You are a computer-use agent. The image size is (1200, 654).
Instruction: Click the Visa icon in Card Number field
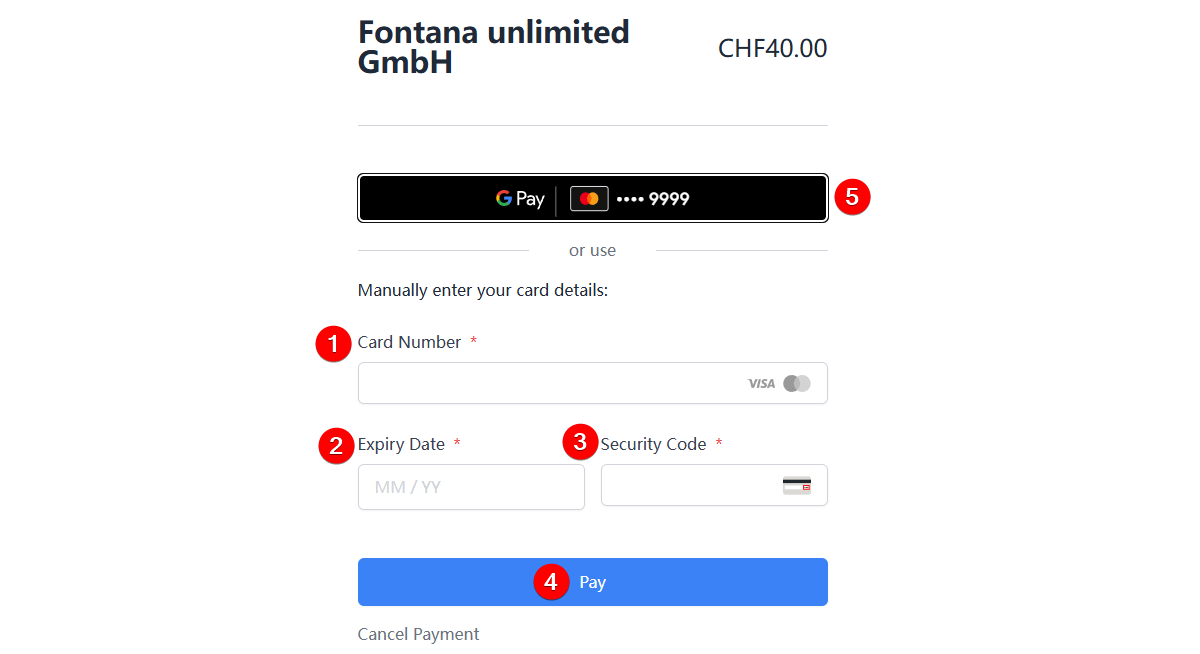(x=761, y=383)
